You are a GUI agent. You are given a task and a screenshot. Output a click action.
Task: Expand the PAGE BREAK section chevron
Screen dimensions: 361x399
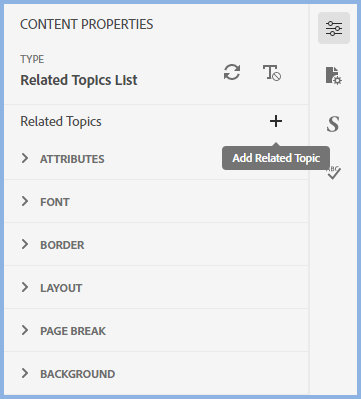[25, 330]
